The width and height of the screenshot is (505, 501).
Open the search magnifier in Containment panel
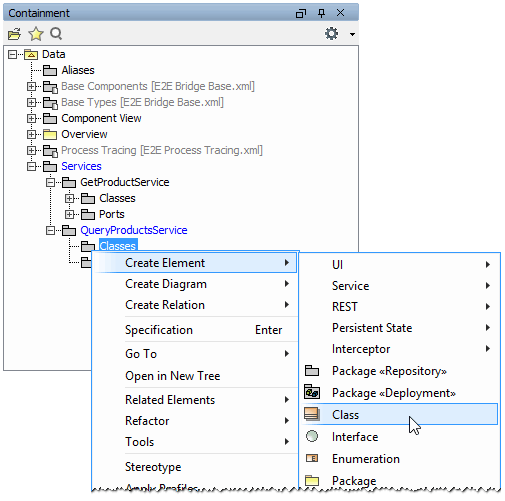[56, 34]
